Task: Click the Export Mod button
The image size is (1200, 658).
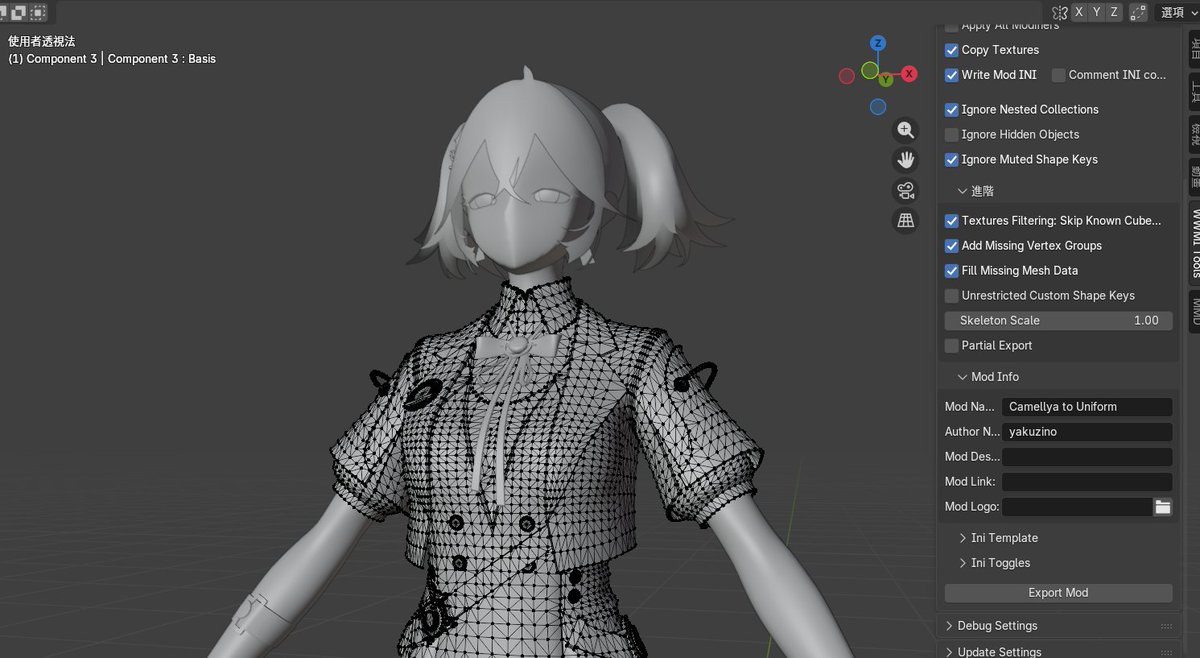Action: coord(1058,593)
